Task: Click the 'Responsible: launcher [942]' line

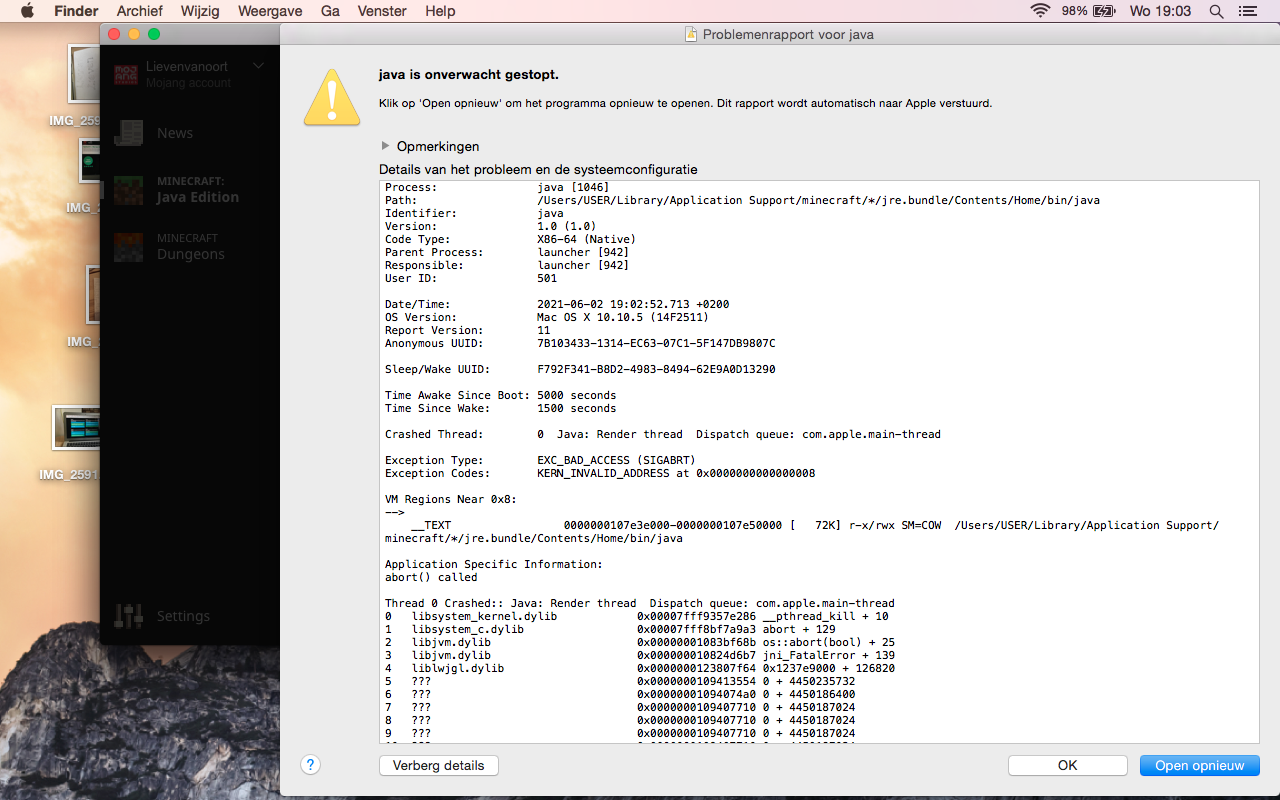Action: (507, 265)
